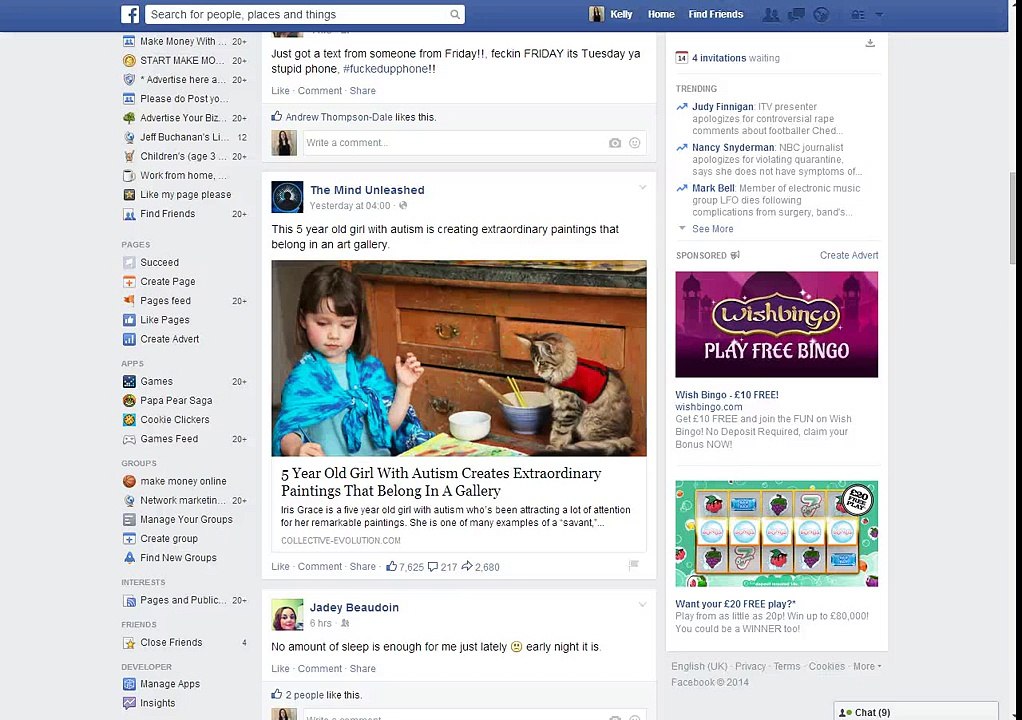Open the Wishbingo advert image
The height and width of the screenshot is (720, 1022).
(x=776, y=324)
